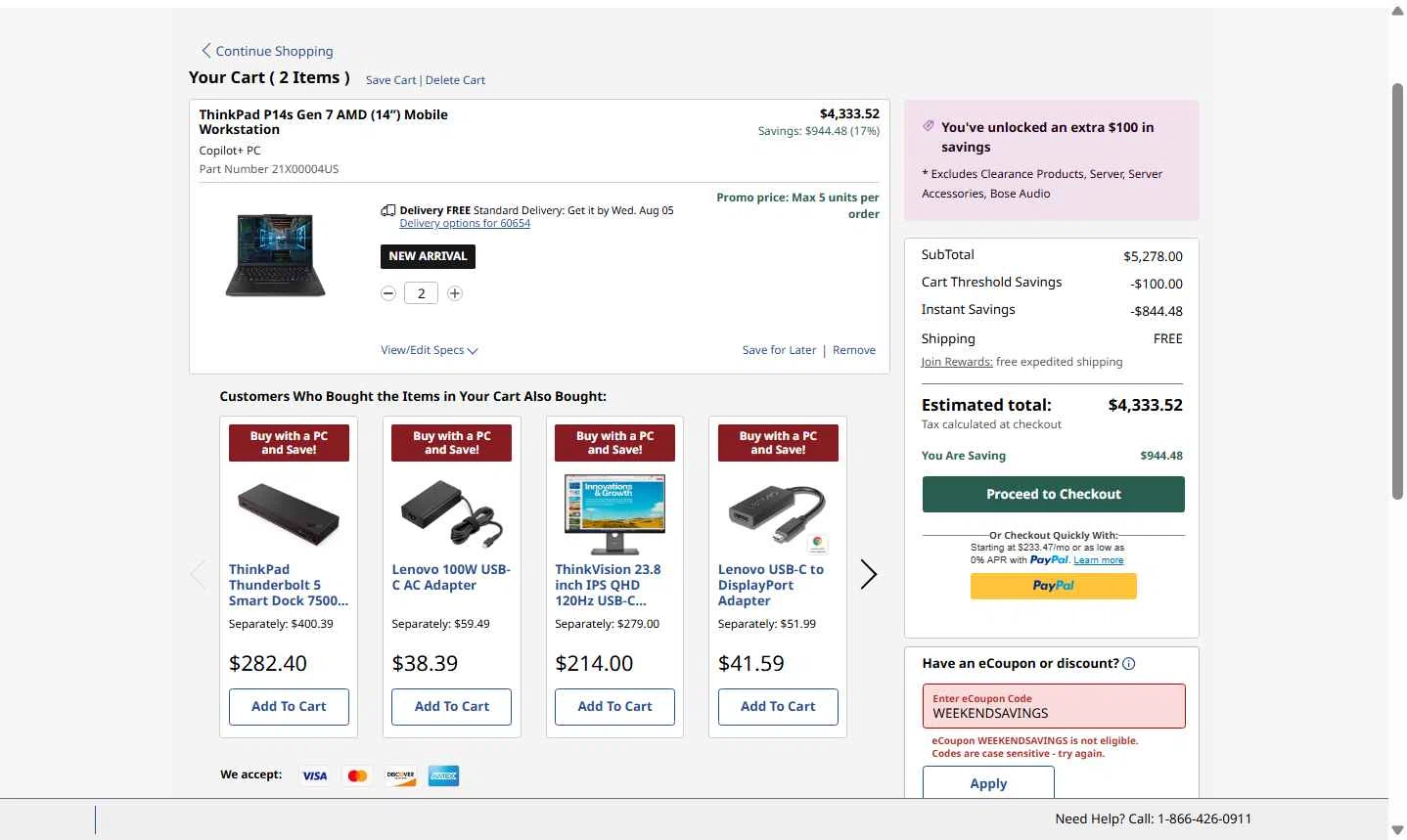
Task: Click the estimated total $4,333.52
Action: point(1145,405)
